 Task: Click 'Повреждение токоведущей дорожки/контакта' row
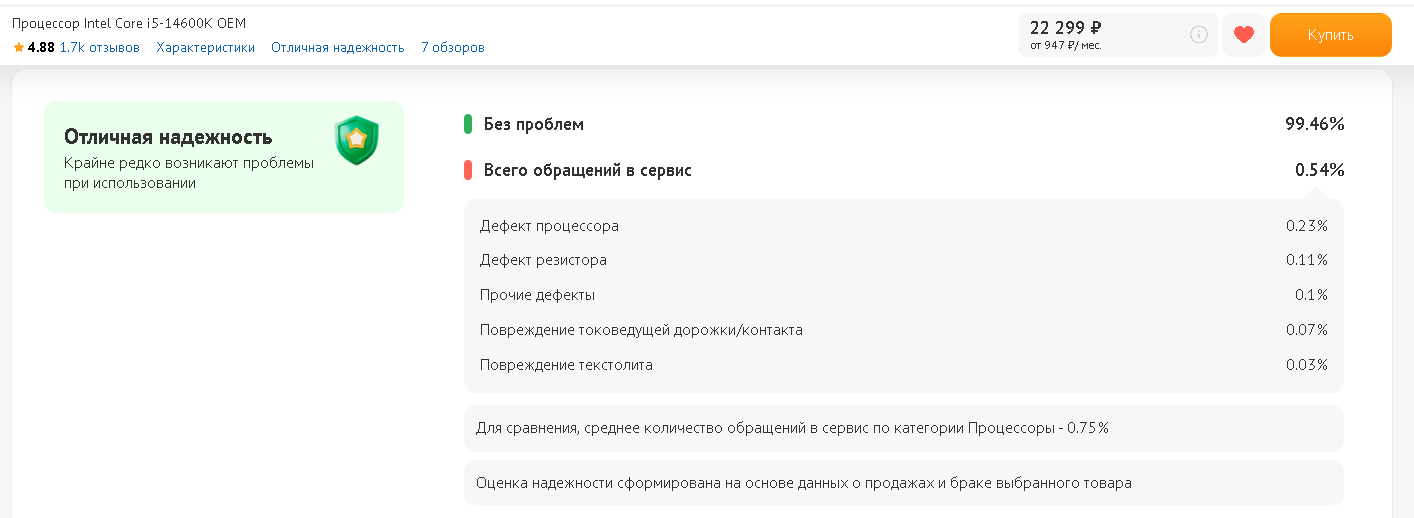(x=904, y=330)
